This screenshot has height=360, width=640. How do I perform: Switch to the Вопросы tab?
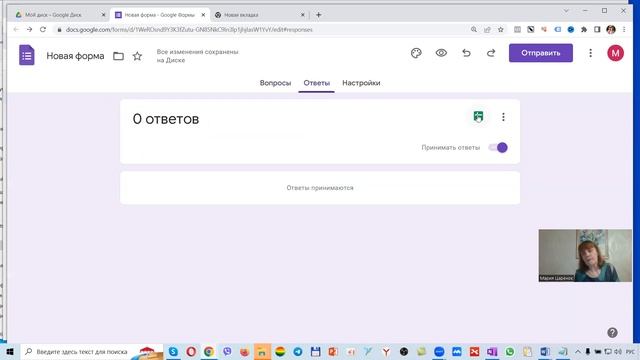pyautogui.click(x=275, y=83)
